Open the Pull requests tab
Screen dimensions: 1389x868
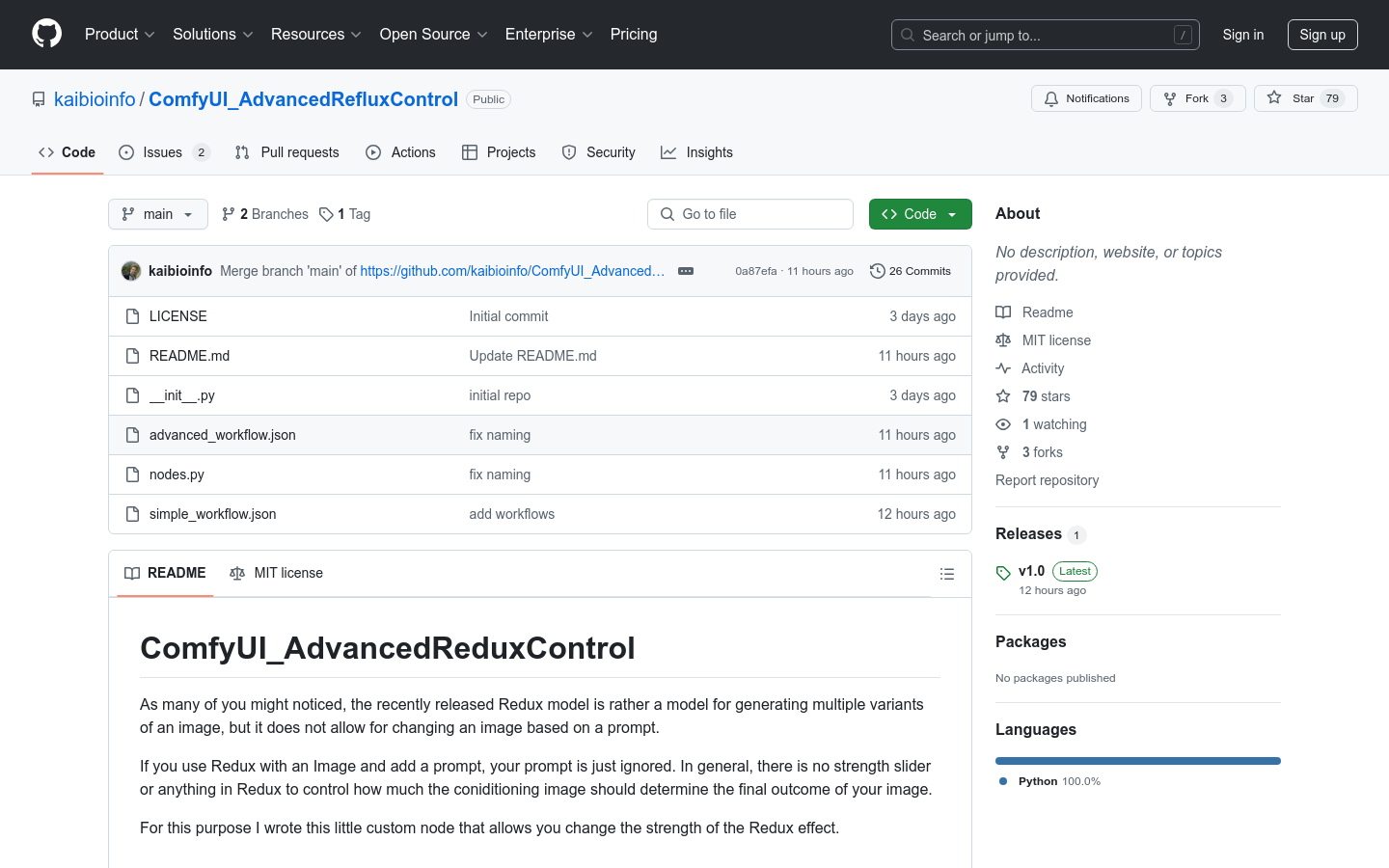(287, 152)
